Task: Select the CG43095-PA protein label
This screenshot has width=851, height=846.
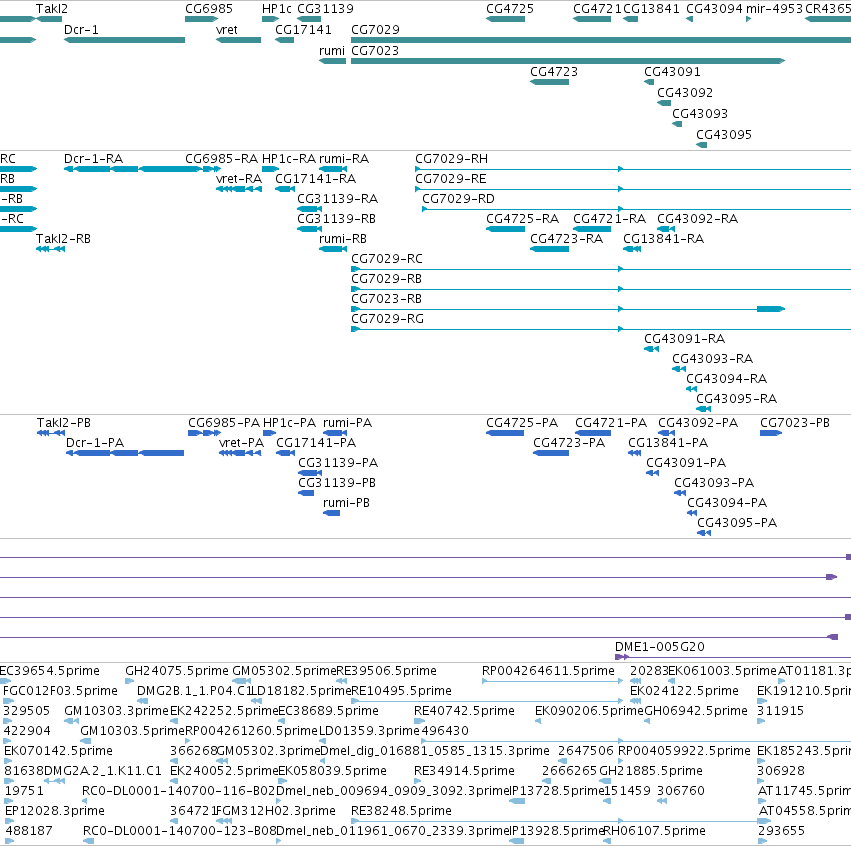Action: [737, 523]
